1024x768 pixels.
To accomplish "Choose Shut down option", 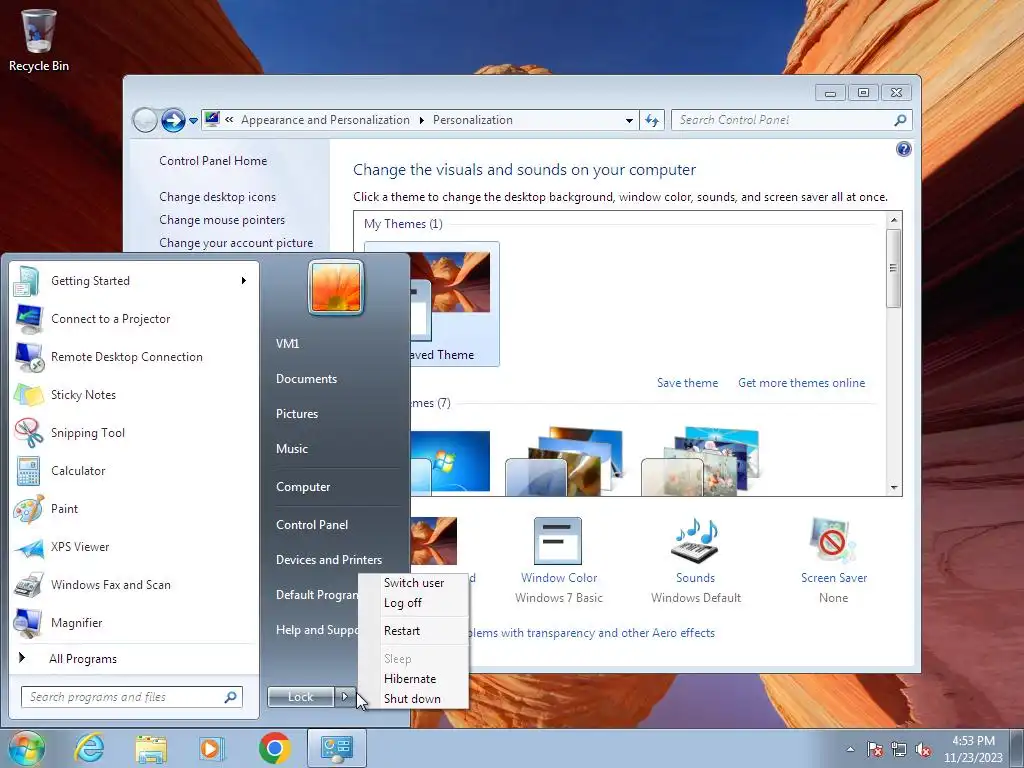I will tap(414, 699).
